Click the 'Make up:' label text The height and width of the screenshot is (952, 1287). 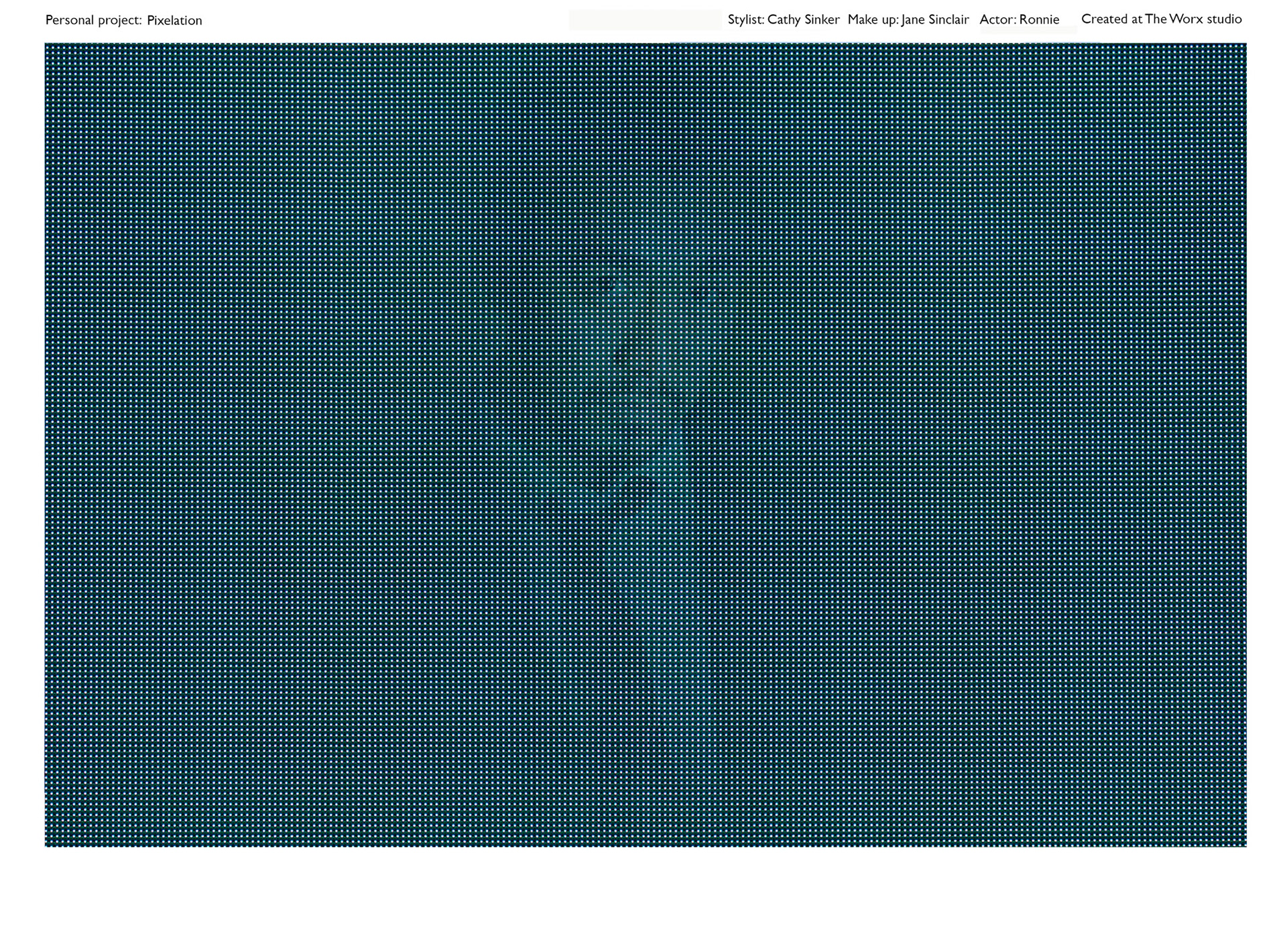873,19
